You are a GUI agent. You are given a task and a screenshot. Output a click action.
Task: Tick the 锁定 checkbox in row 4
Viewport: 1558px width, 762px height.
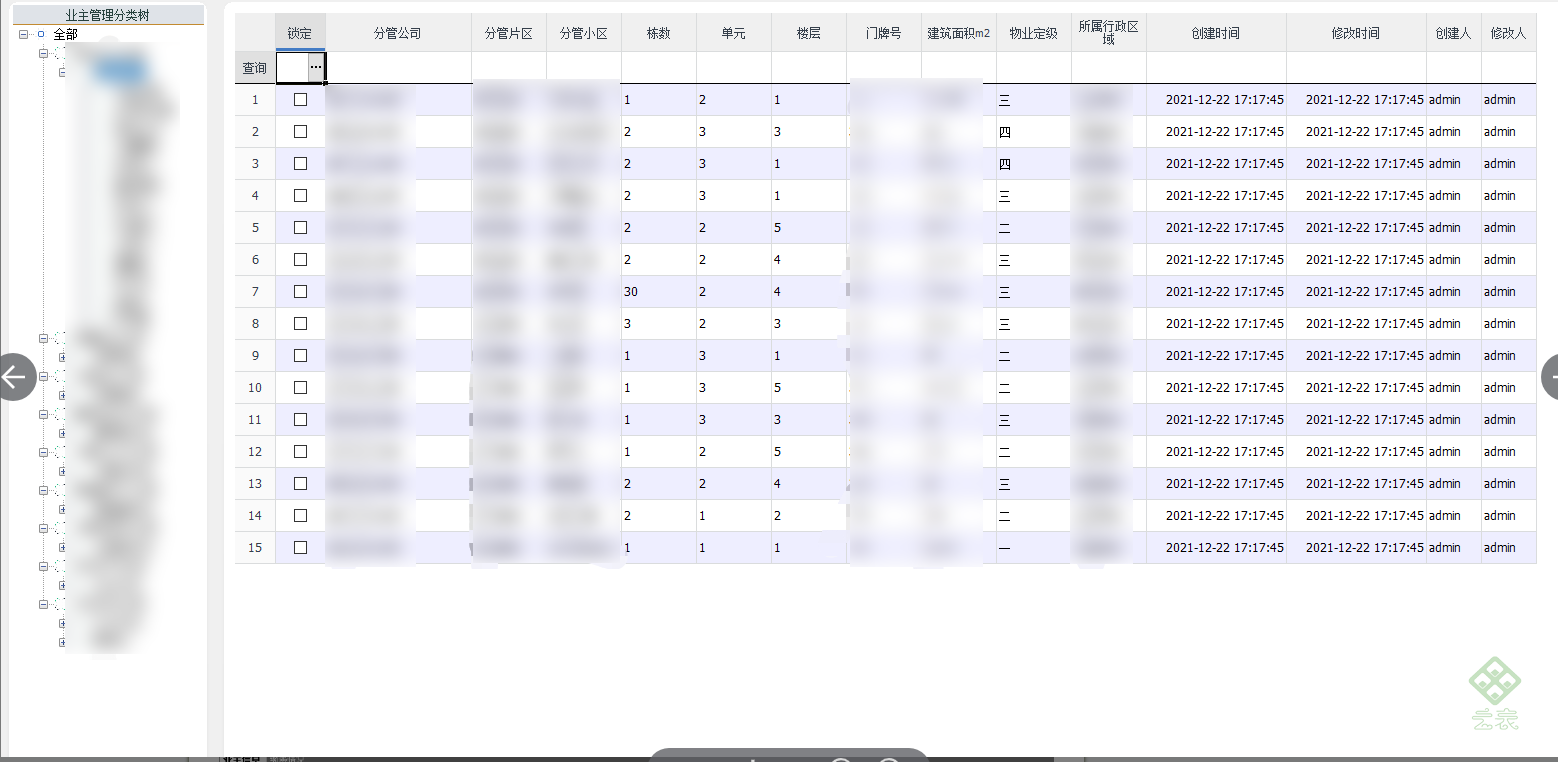click(x=300, y=196)
